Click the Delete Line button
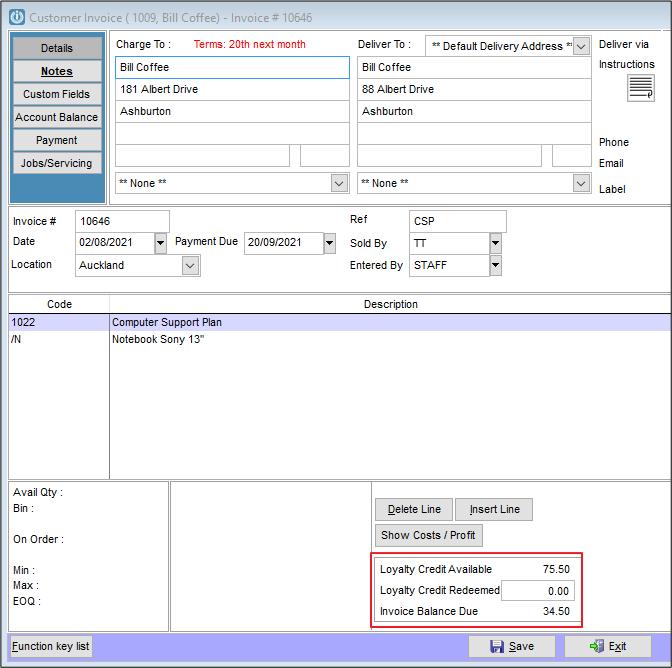This screenshot has width=672, height=668. click(414, 509)
